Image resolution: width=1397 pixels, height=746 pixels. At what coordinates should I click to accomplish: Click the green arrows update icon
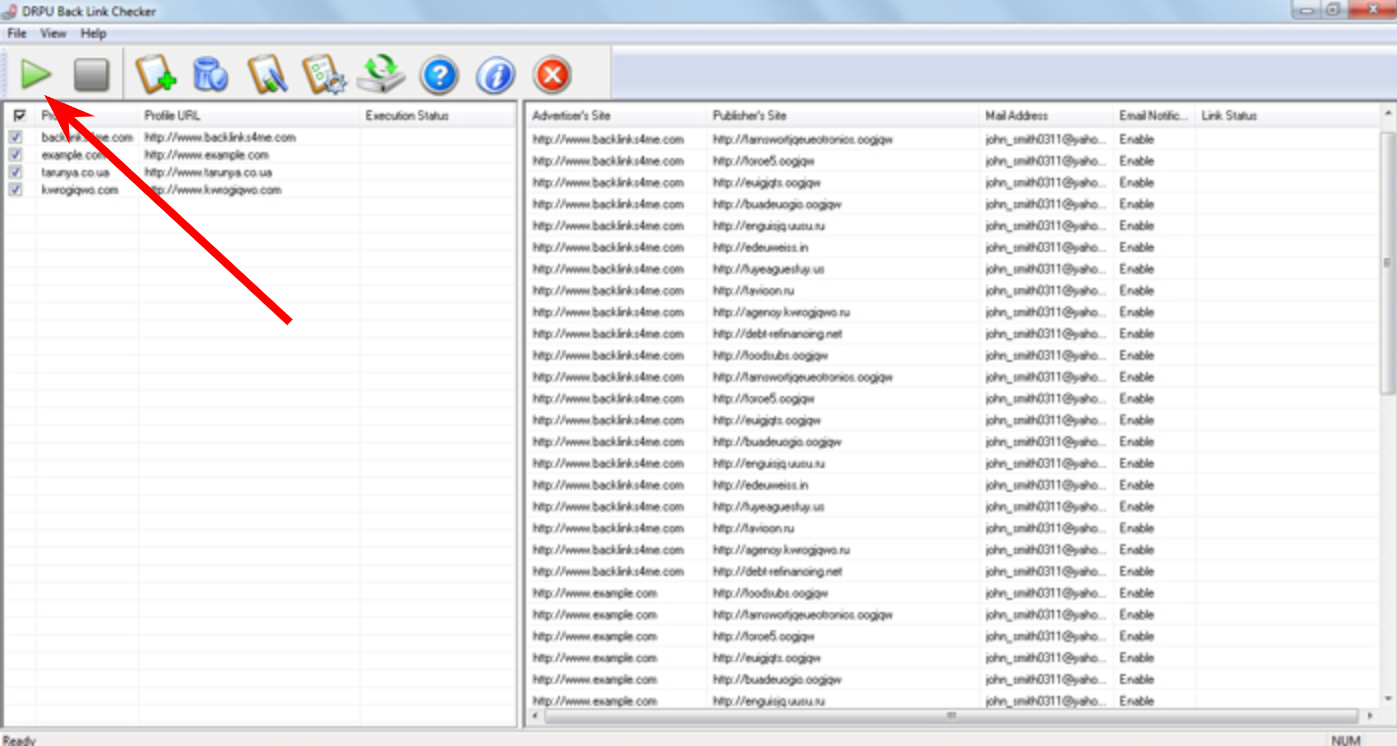[382, 74]
